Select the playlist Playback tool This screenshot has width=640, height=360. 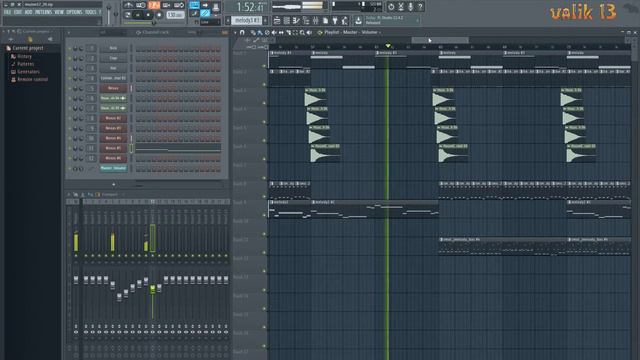(309, 32)
